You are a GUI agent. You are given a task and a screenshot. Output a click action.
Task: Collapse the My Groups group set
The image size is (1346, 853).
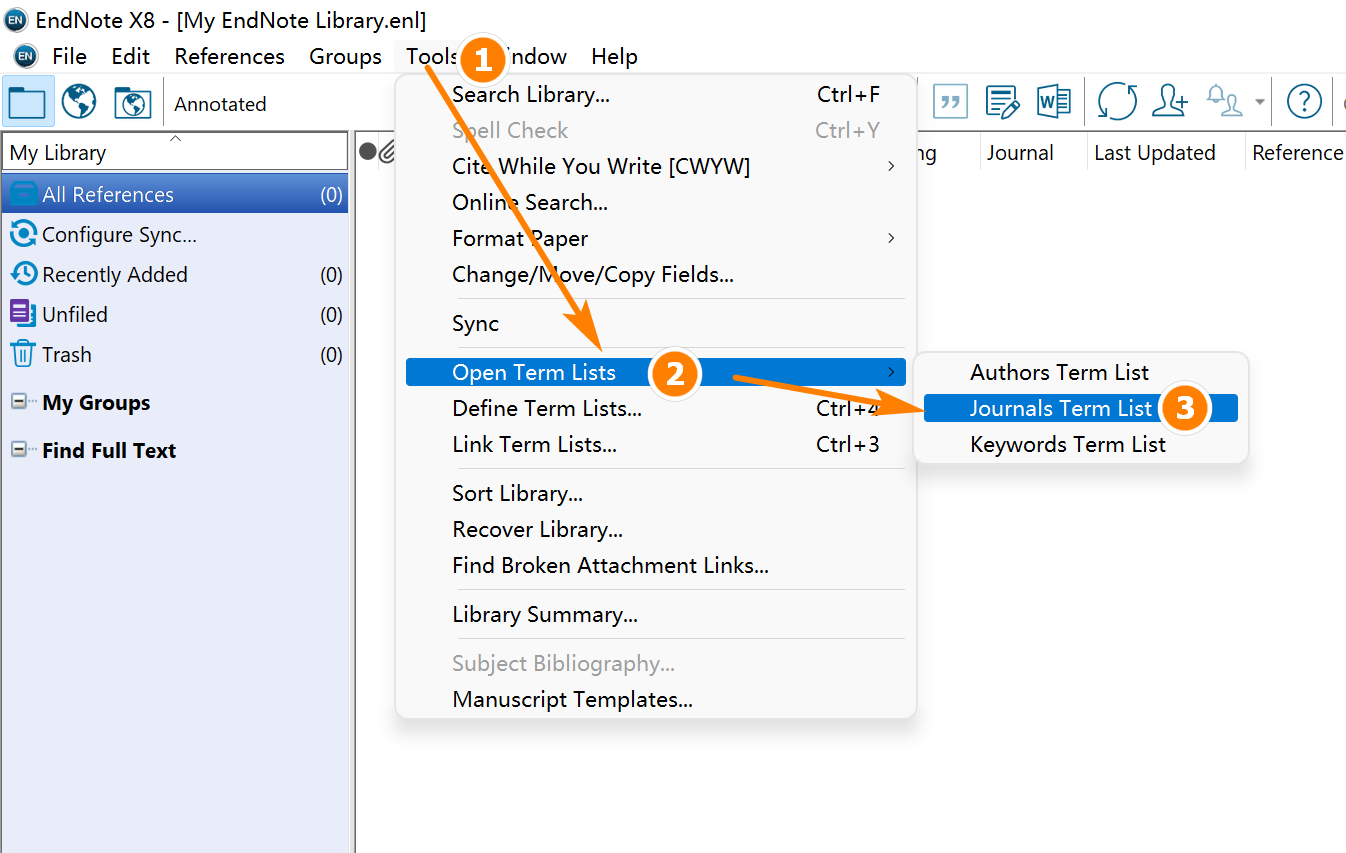point(18,402)
